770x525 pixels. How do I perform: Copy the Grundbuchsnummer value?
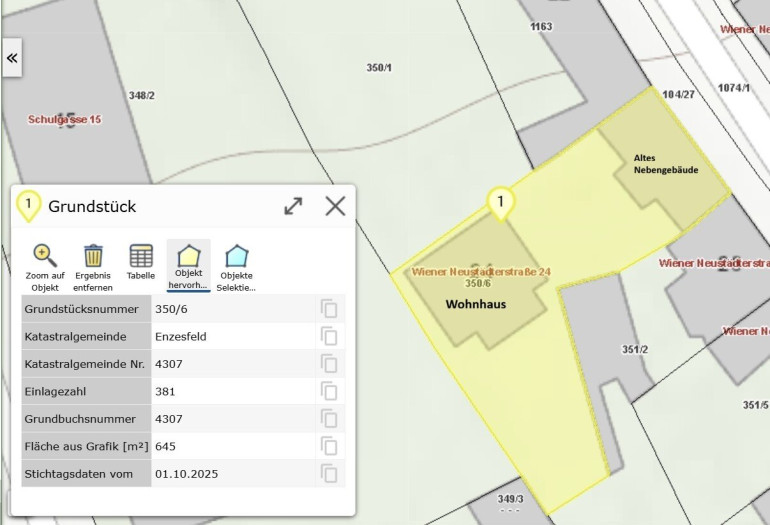[329, 419]
